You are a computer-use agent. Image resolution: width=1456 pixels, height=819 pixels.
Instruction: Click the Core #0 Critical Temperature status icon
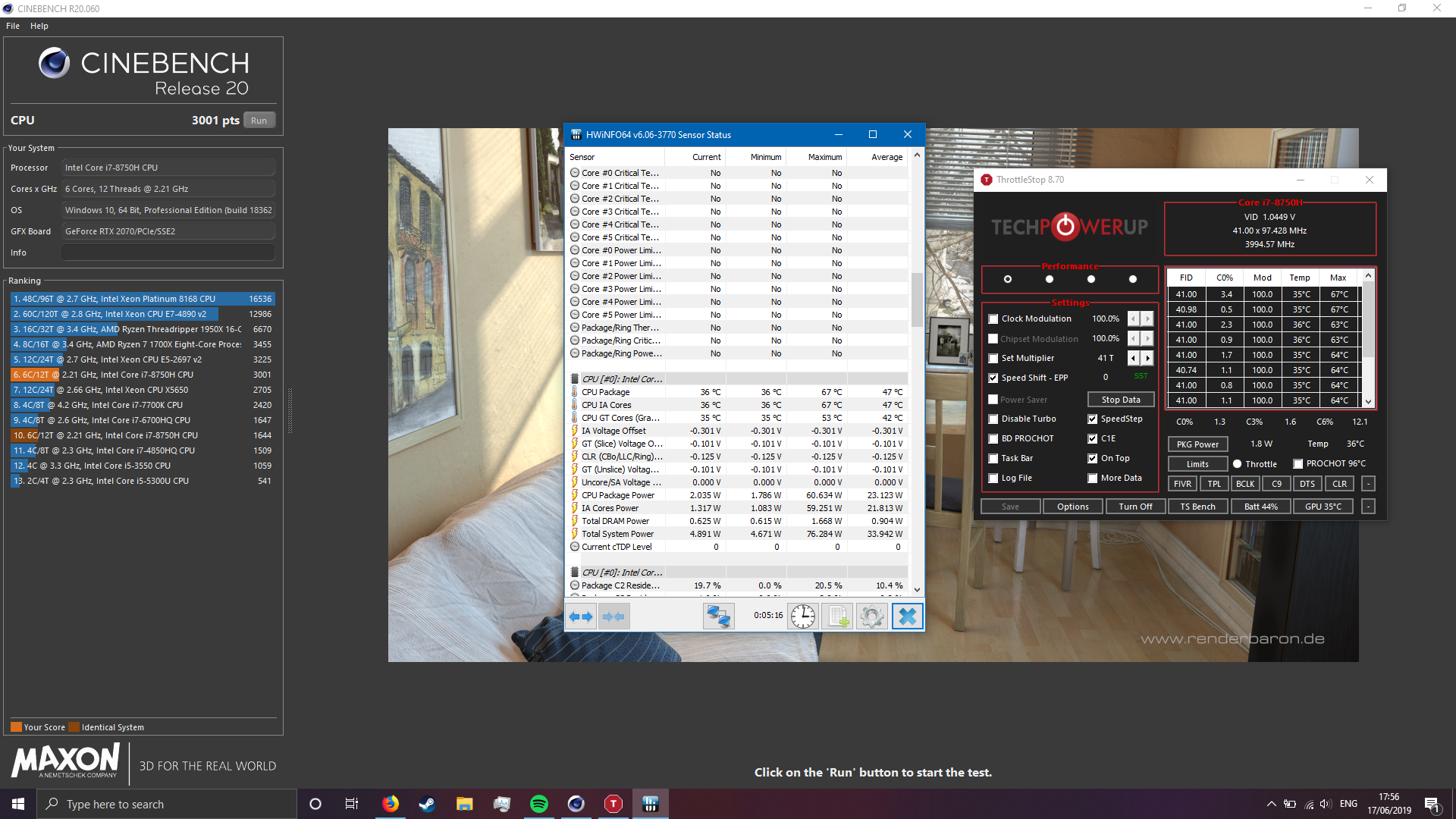pos(575,173)
